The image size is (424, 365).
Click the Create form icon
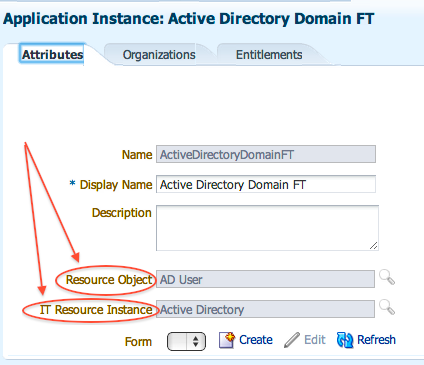click(x=227, y=340)
